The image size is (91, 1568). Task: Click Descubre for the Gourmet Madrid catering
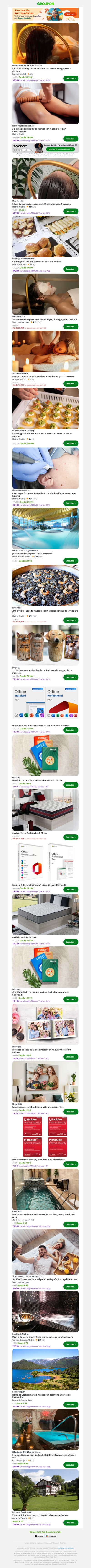70,268
